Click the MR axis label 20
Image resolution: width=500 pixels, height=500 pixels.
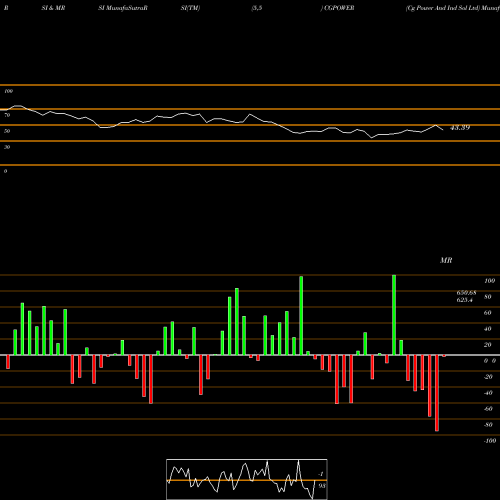pos(488,345)
